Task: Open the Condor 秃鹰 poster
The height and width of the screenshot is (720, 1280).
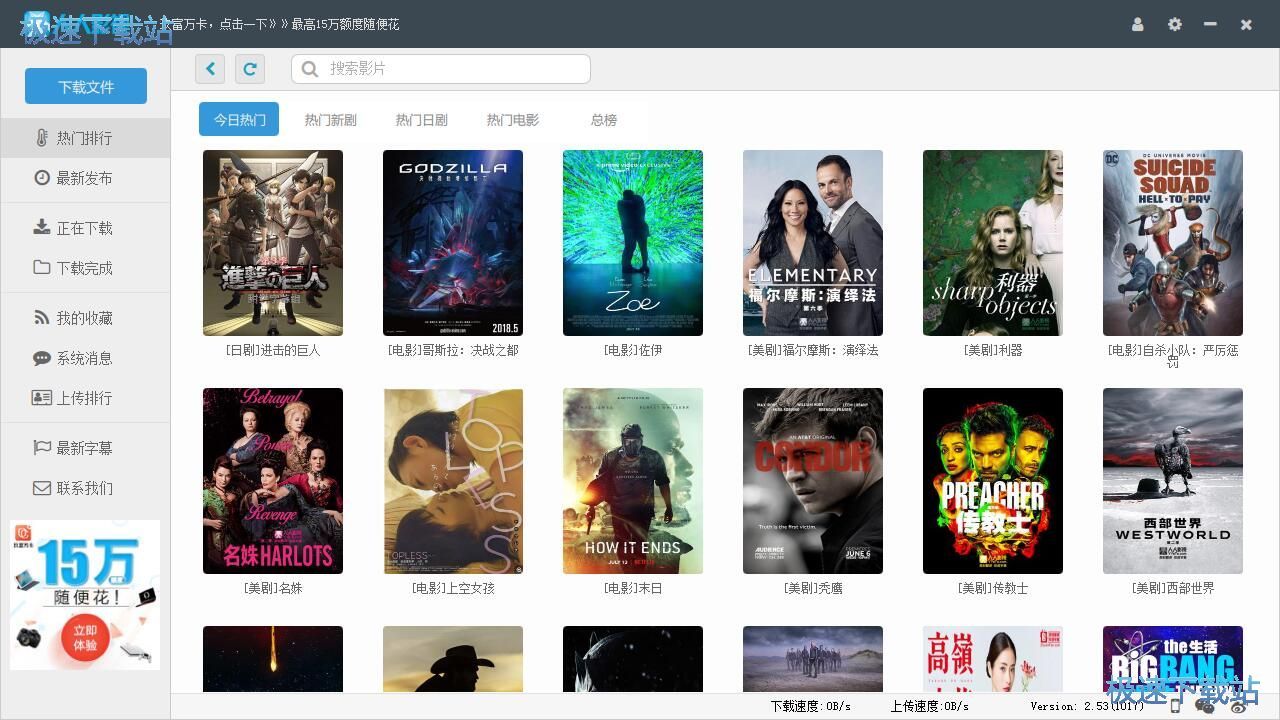Action: 813,481
